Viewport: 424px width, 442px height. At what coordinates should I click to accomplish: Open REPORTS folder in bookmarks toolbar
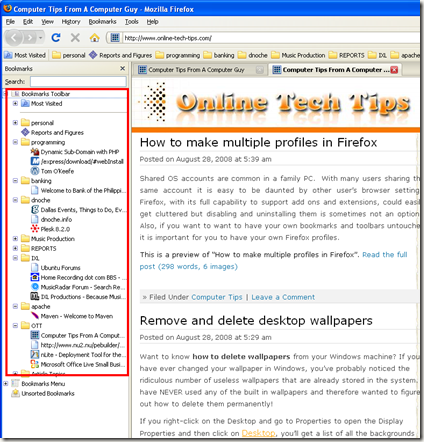(x=347, y=55)
